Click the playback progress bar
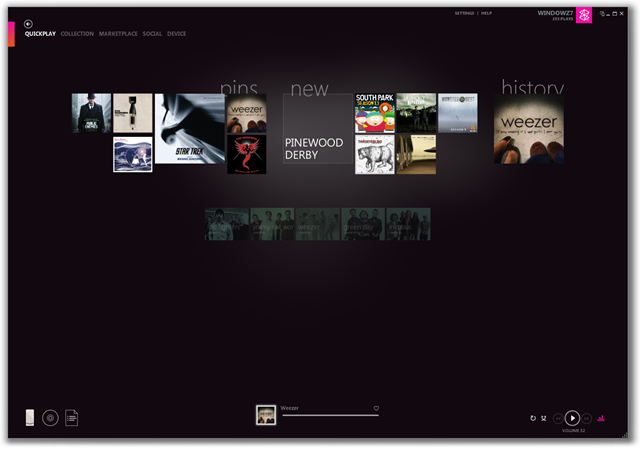Screen dimensions: 640x449 (330, 416)
